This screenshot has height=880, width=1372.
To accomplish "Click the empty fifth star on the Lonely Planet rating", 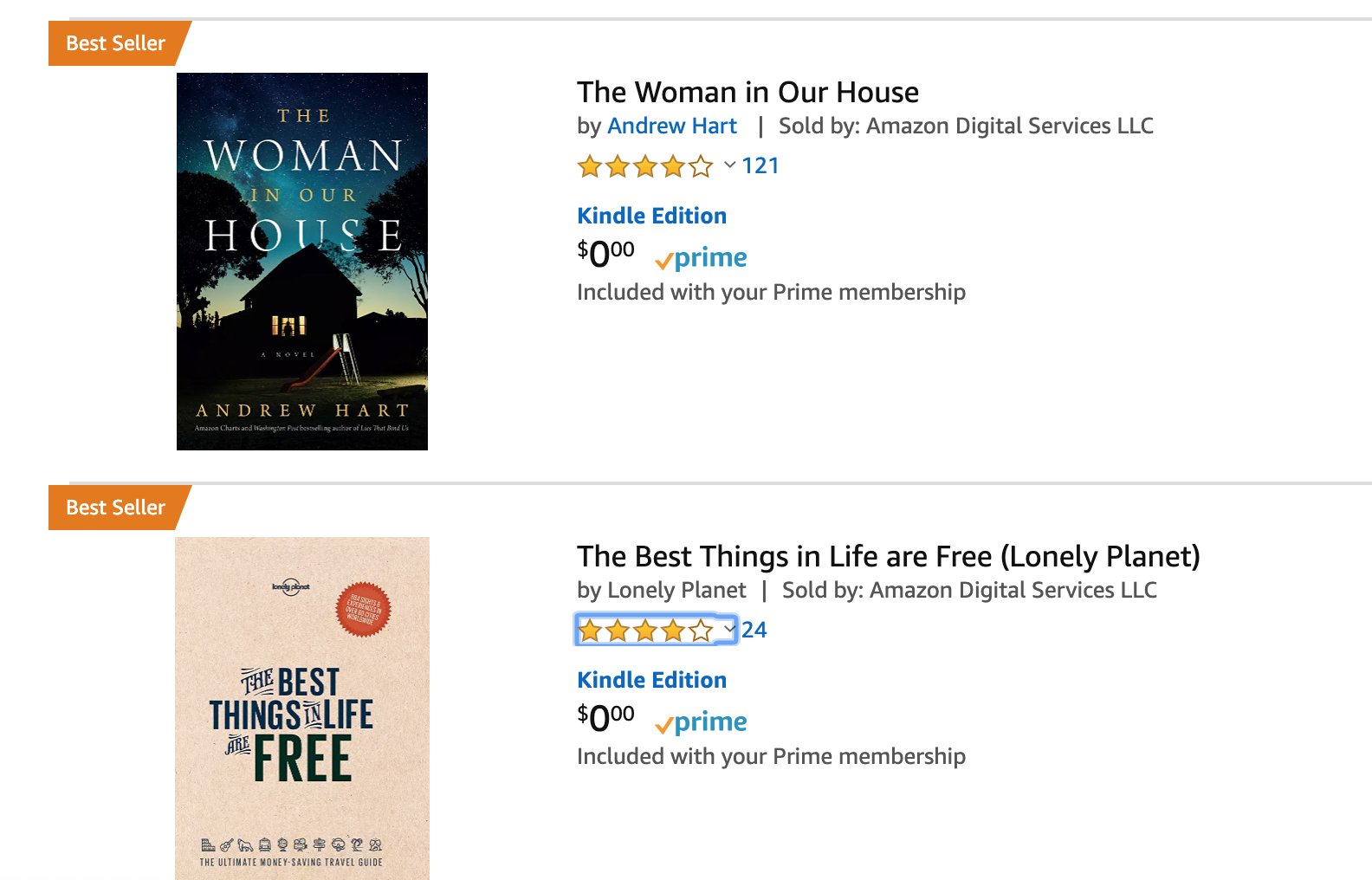I will click(702, 631).
